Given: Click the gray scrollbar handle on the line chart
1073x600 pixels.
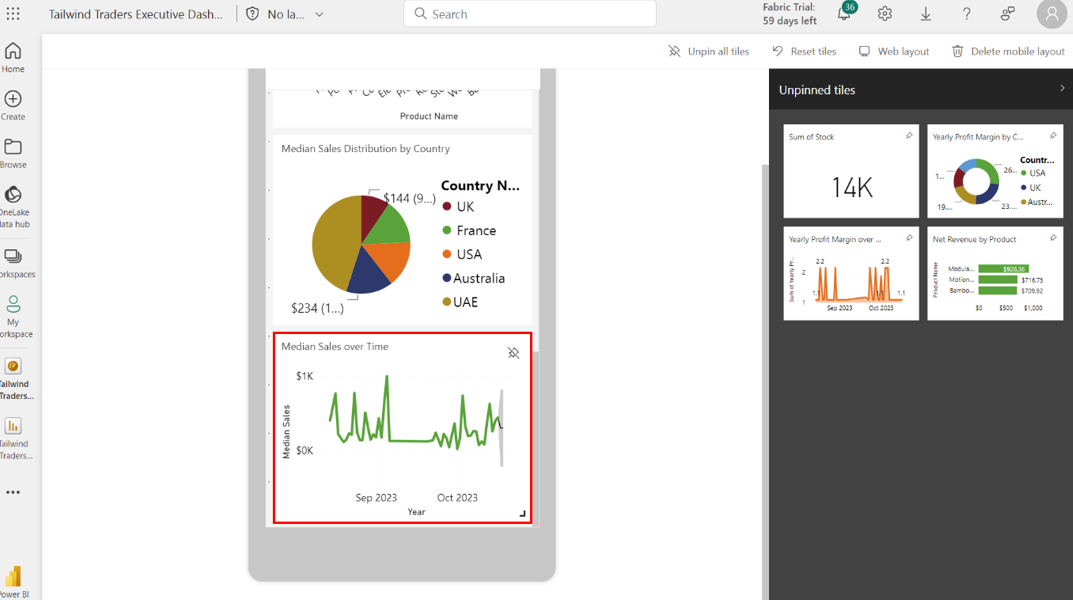Looking at the screenshot, I should pyautogui.click(x=502, y=428).
